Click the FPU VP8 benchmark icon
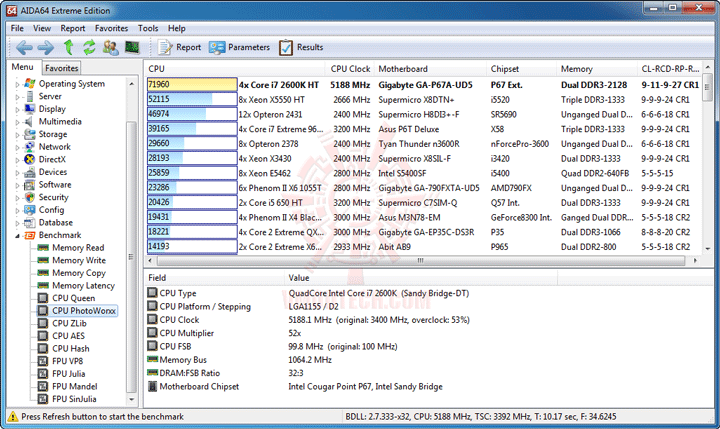The image size is (720, 429). [43, 361]
